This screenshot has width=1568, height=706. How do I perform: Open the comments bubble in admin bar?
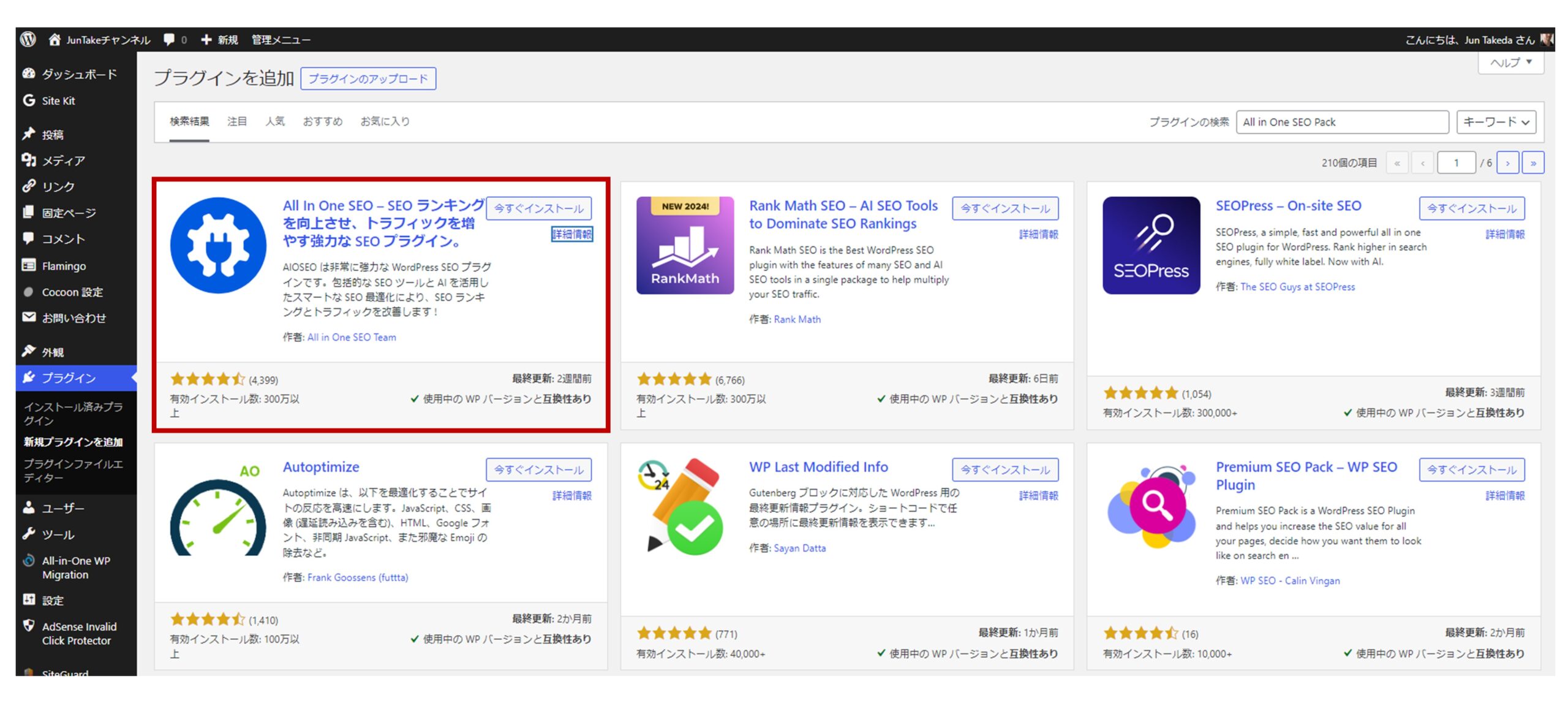click(169, 39)
